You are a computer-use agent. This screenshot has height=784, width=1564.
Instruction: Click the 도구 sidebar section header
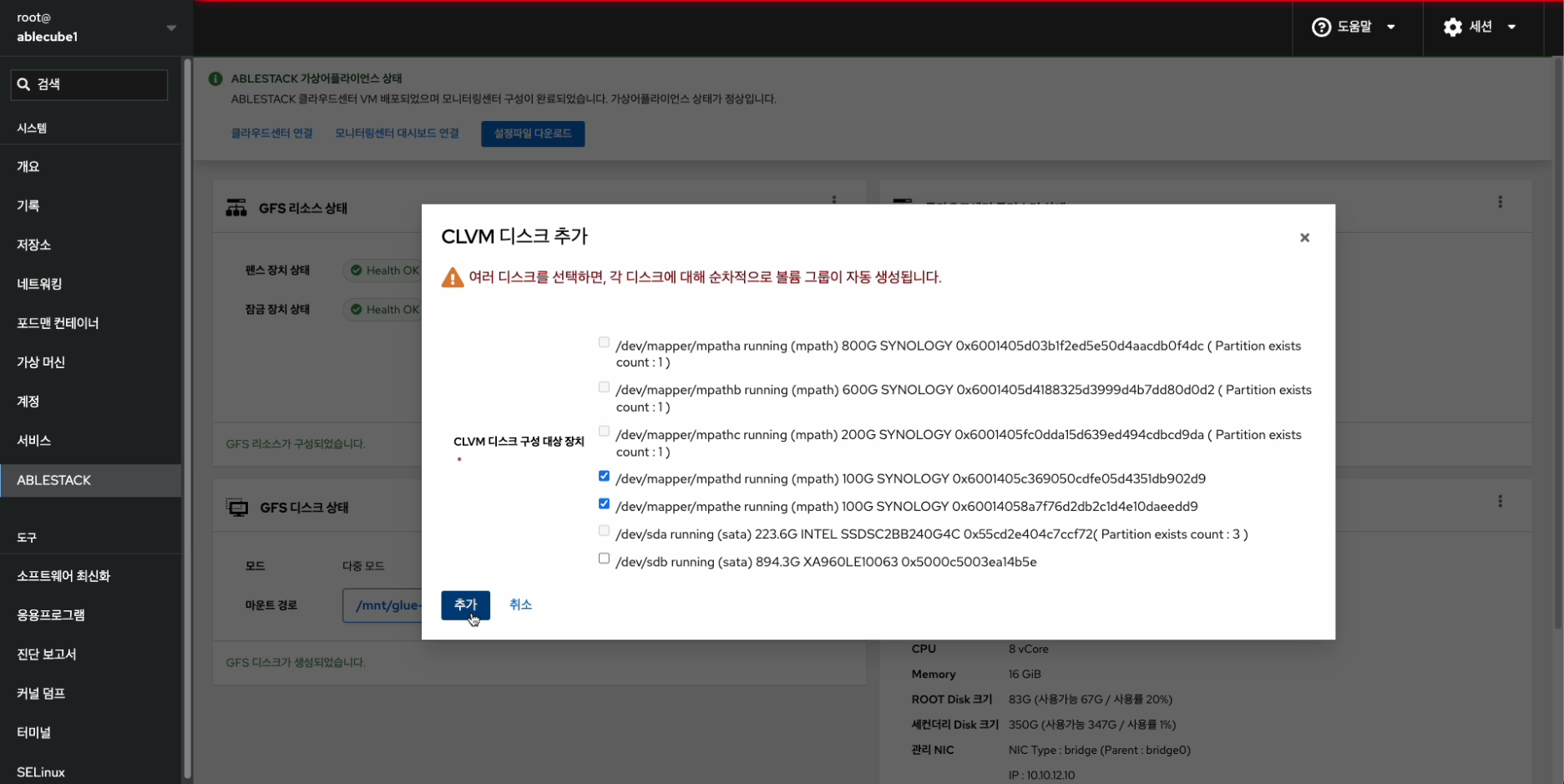[x=27, y=538]
